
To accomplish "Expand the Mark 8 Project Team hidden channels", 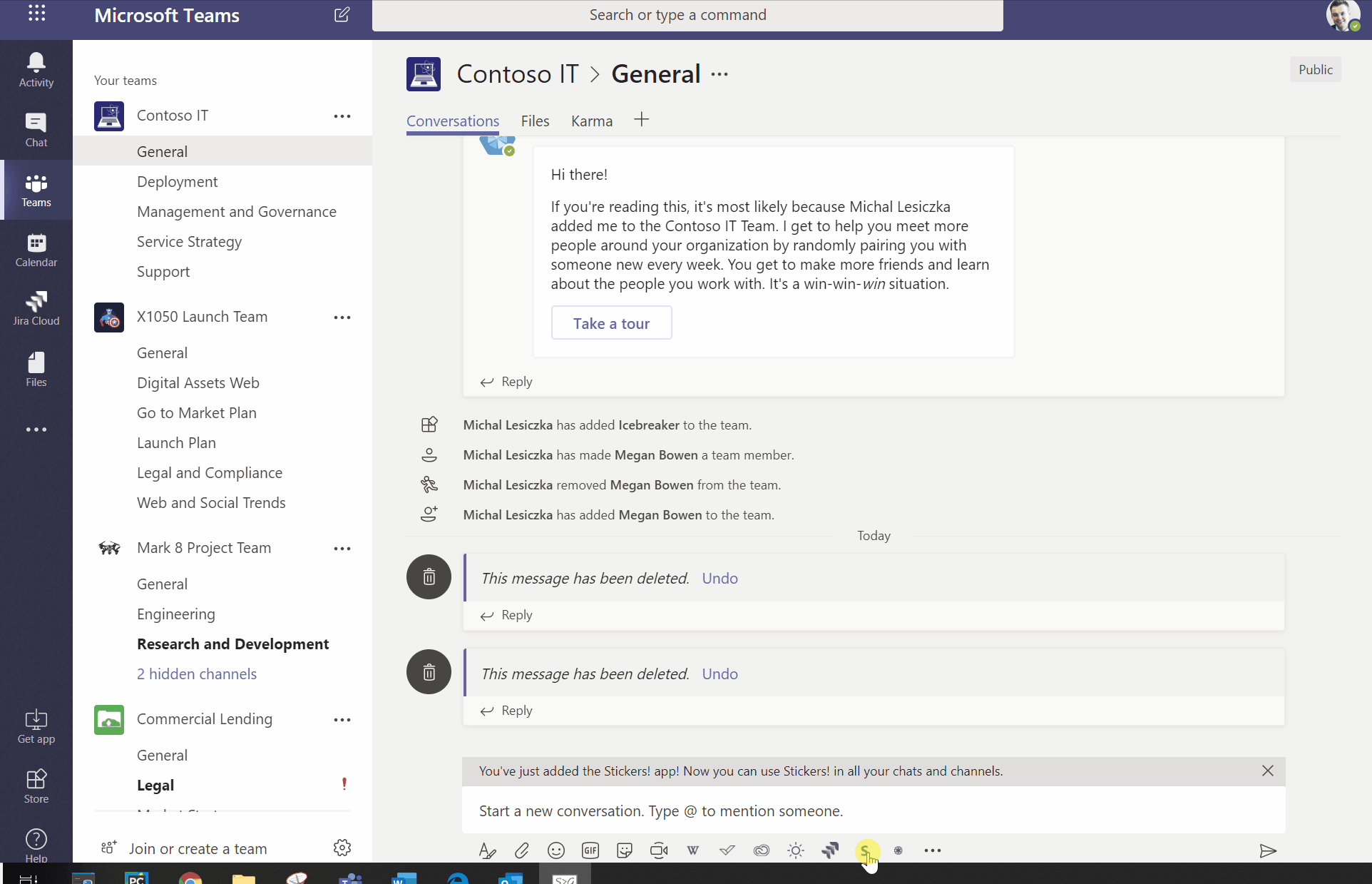I will click(197, 673).
